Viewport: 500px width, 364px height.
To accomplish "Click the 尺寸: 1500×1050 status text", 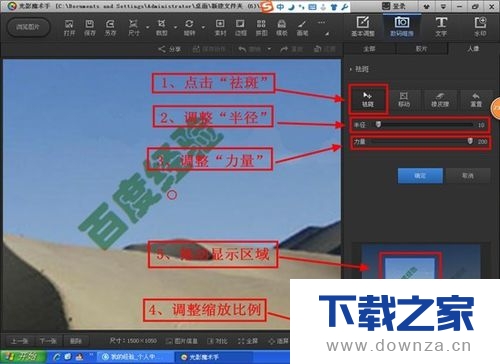I will (133, 341).
